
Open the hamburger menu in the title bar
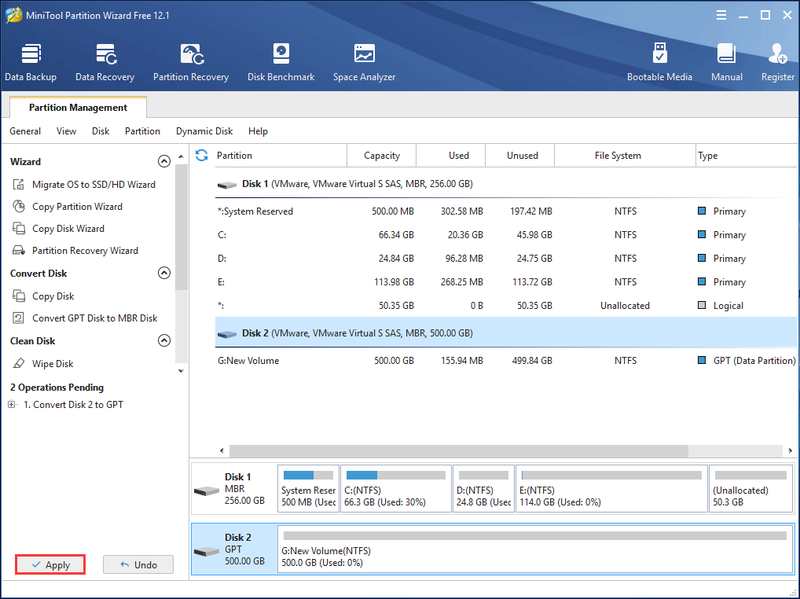[721, 15]
